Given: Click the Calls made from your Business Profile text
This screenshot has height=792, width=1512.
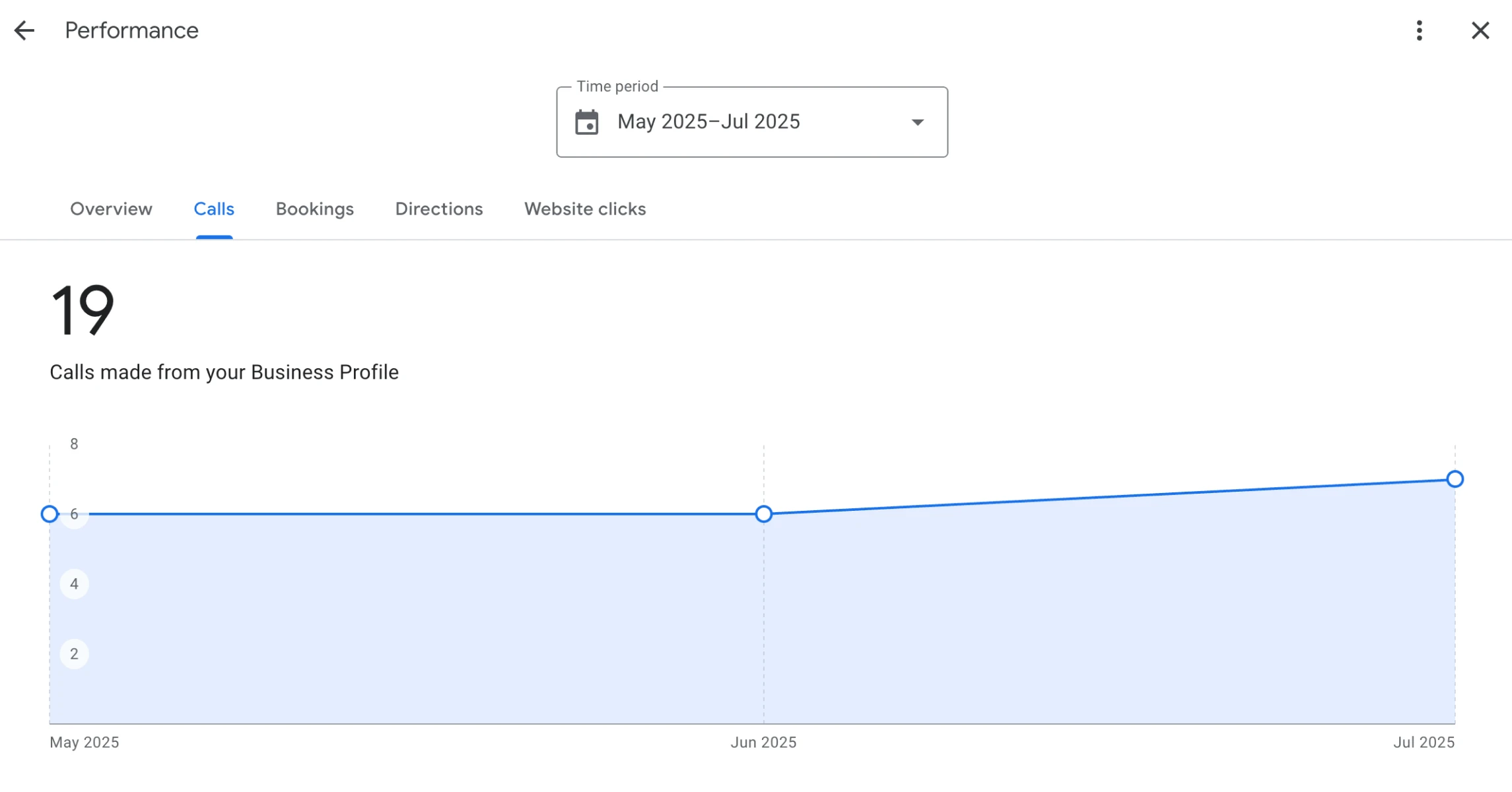Looking at the screenshot, I should pos(224,372).
